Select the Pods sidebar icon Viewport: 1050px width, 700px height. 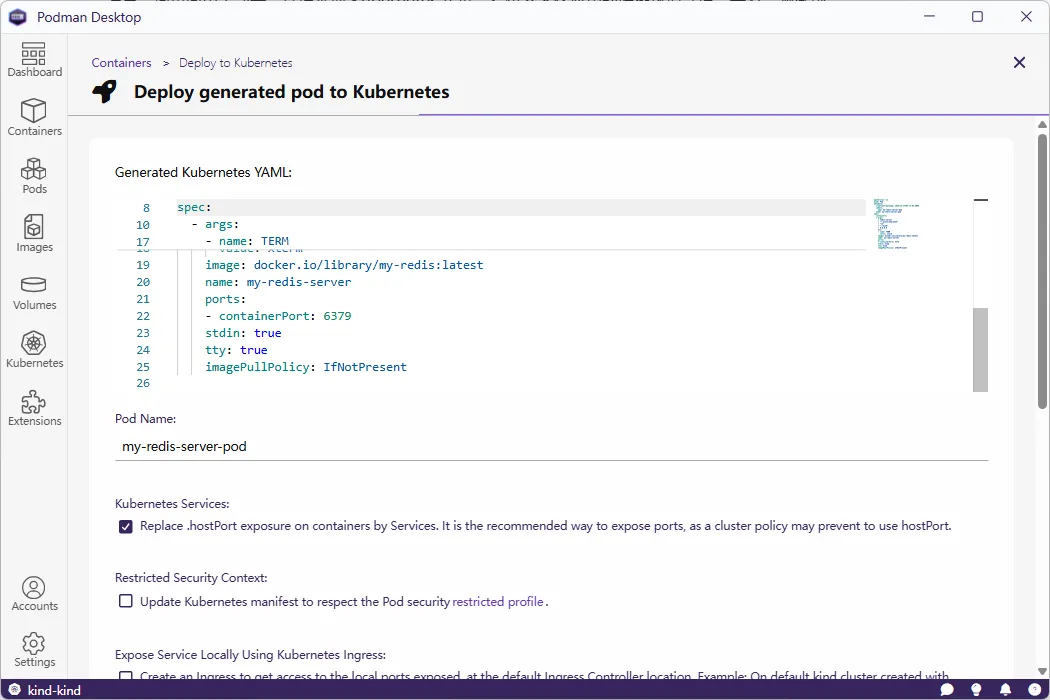click(x=34, y=175)
